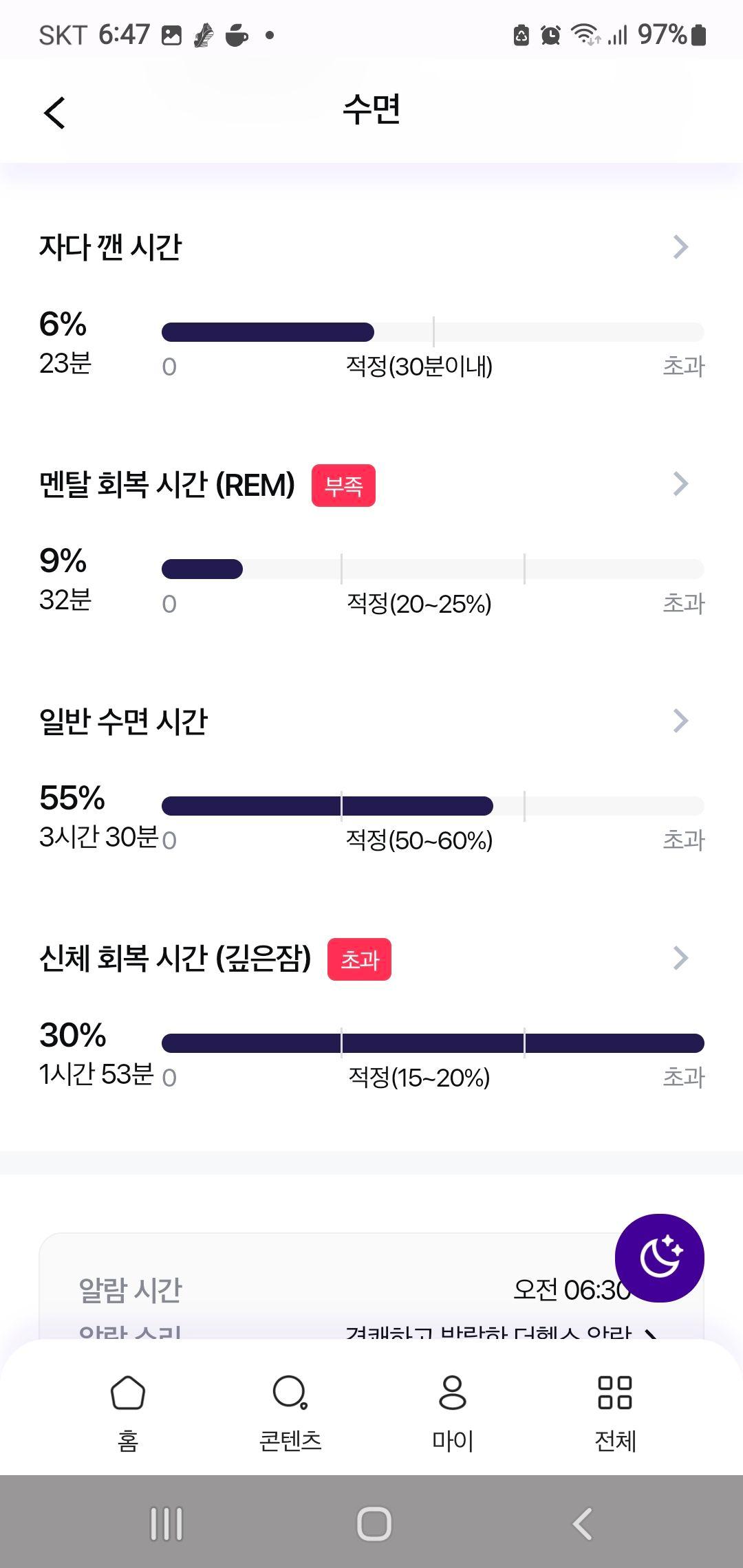Open the floating moon sleep button

(659, 1257)
